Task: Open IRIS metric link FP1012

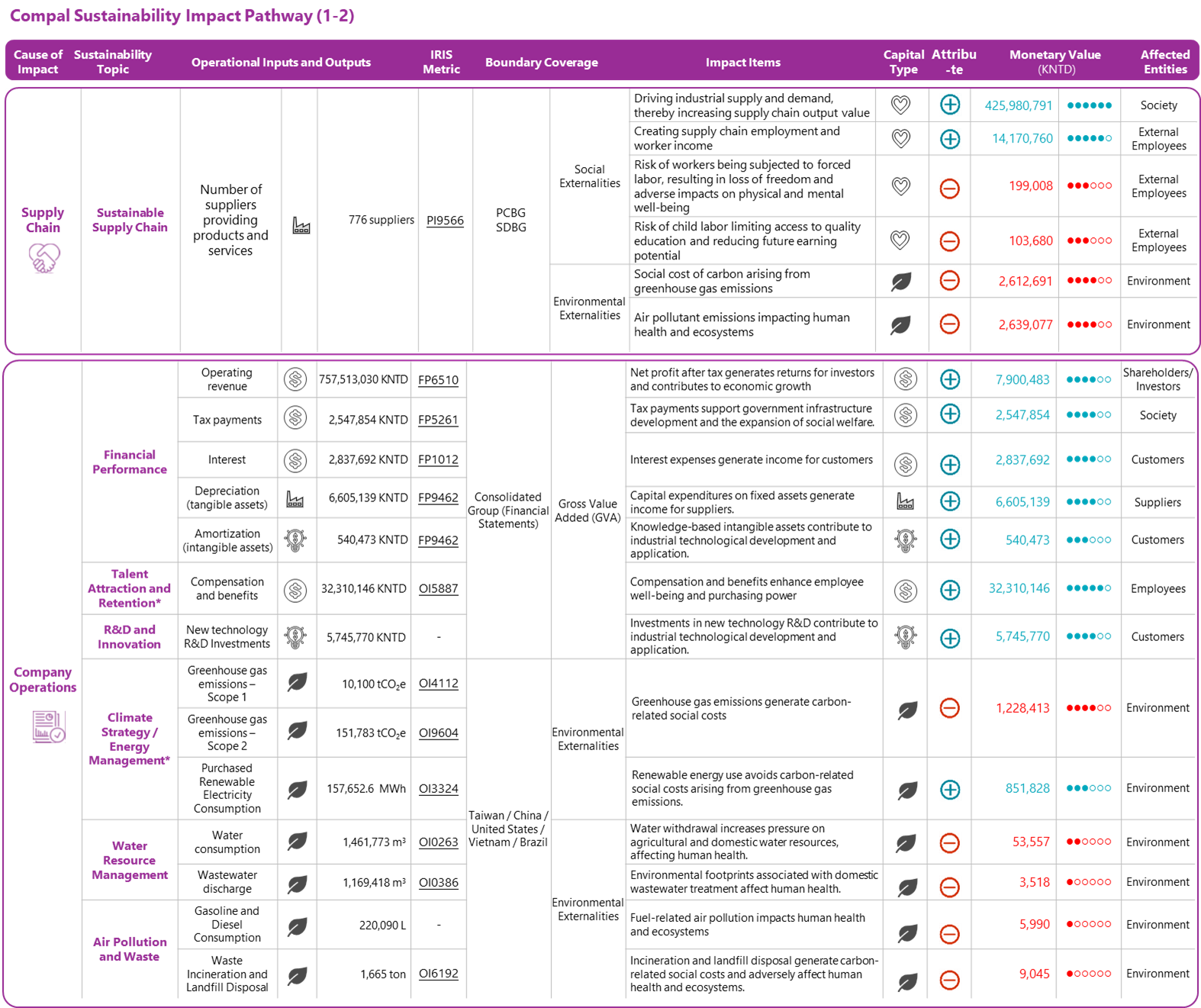Action: pos(439,459)
